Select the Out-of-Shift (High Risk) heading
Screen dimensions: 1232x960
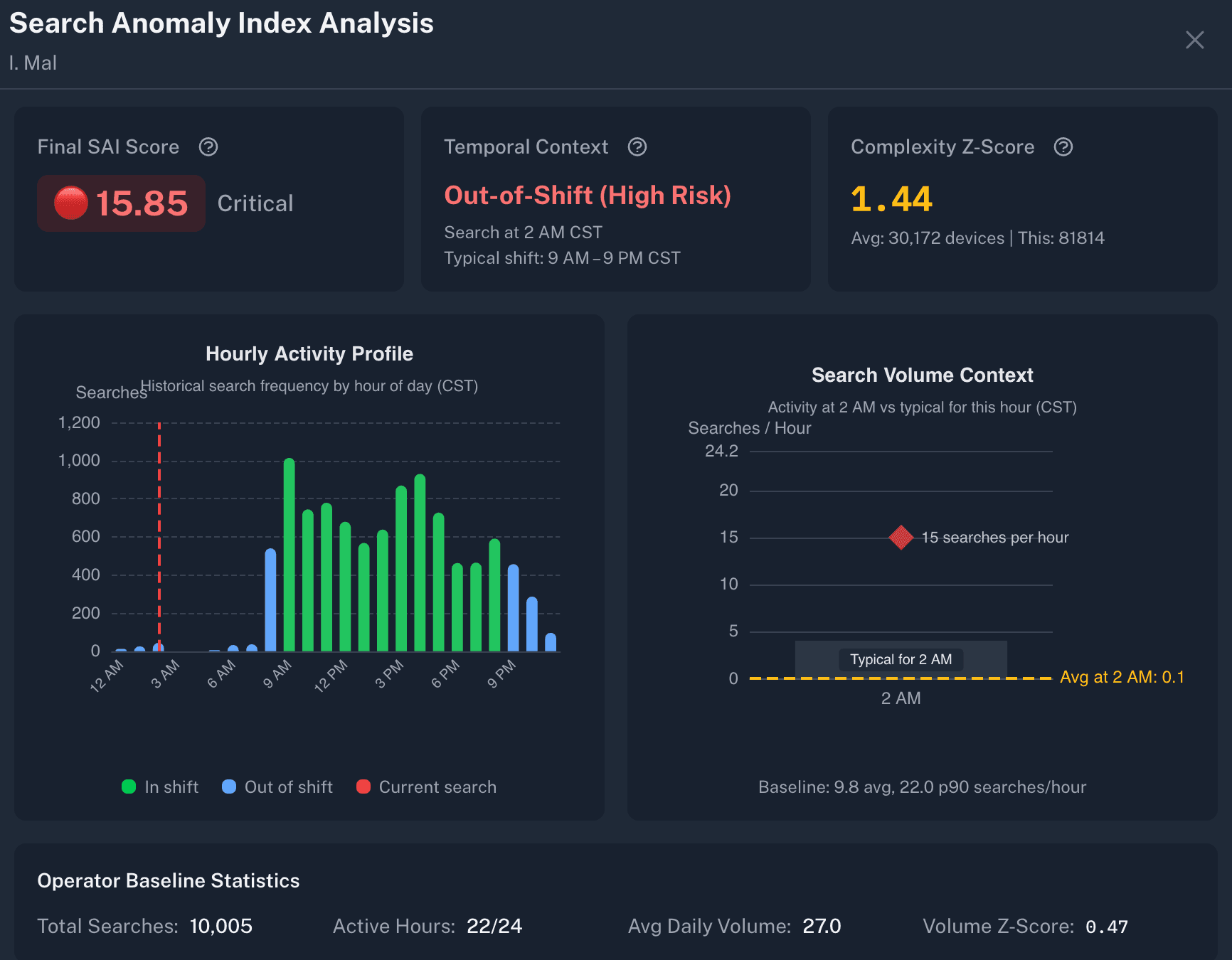point(587,196)
